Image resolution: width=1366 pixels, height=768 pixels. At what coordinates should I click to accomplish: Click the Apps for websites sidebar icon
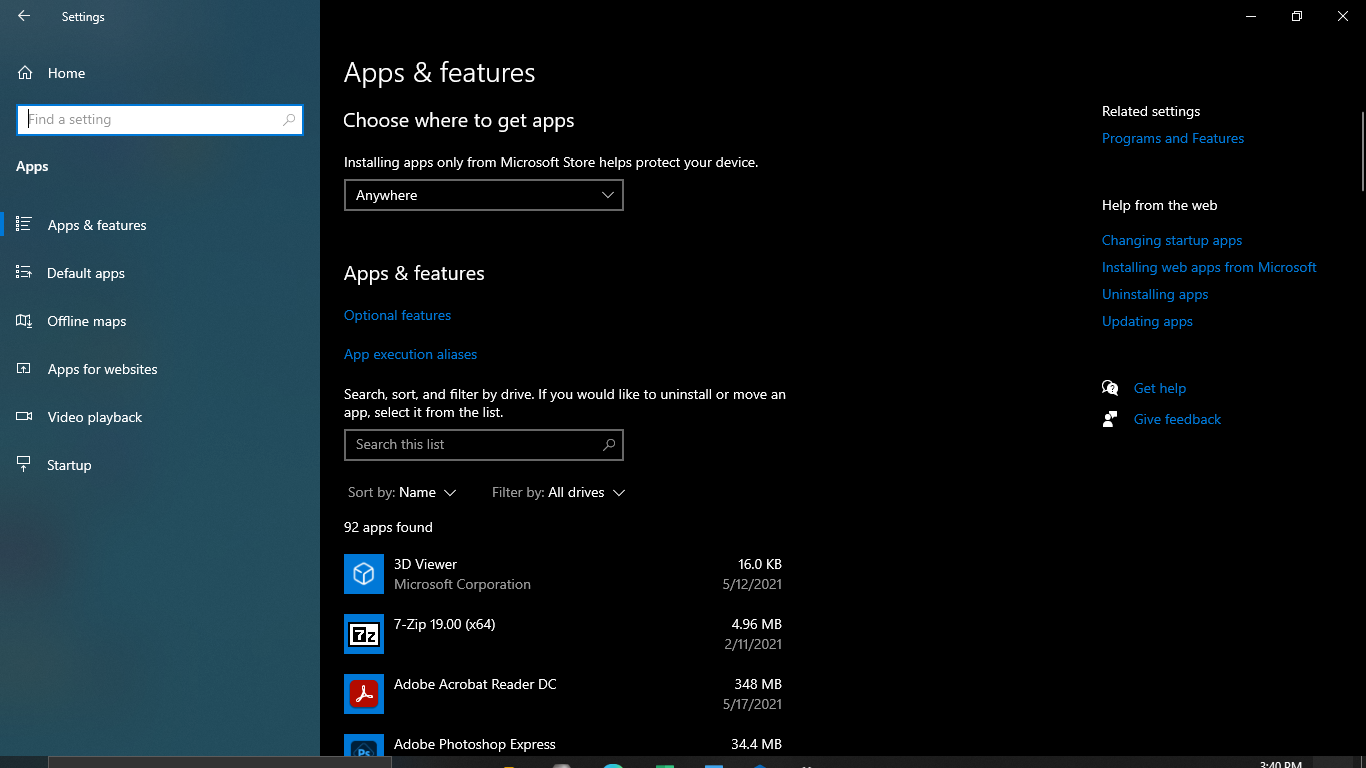pos(24,369)
